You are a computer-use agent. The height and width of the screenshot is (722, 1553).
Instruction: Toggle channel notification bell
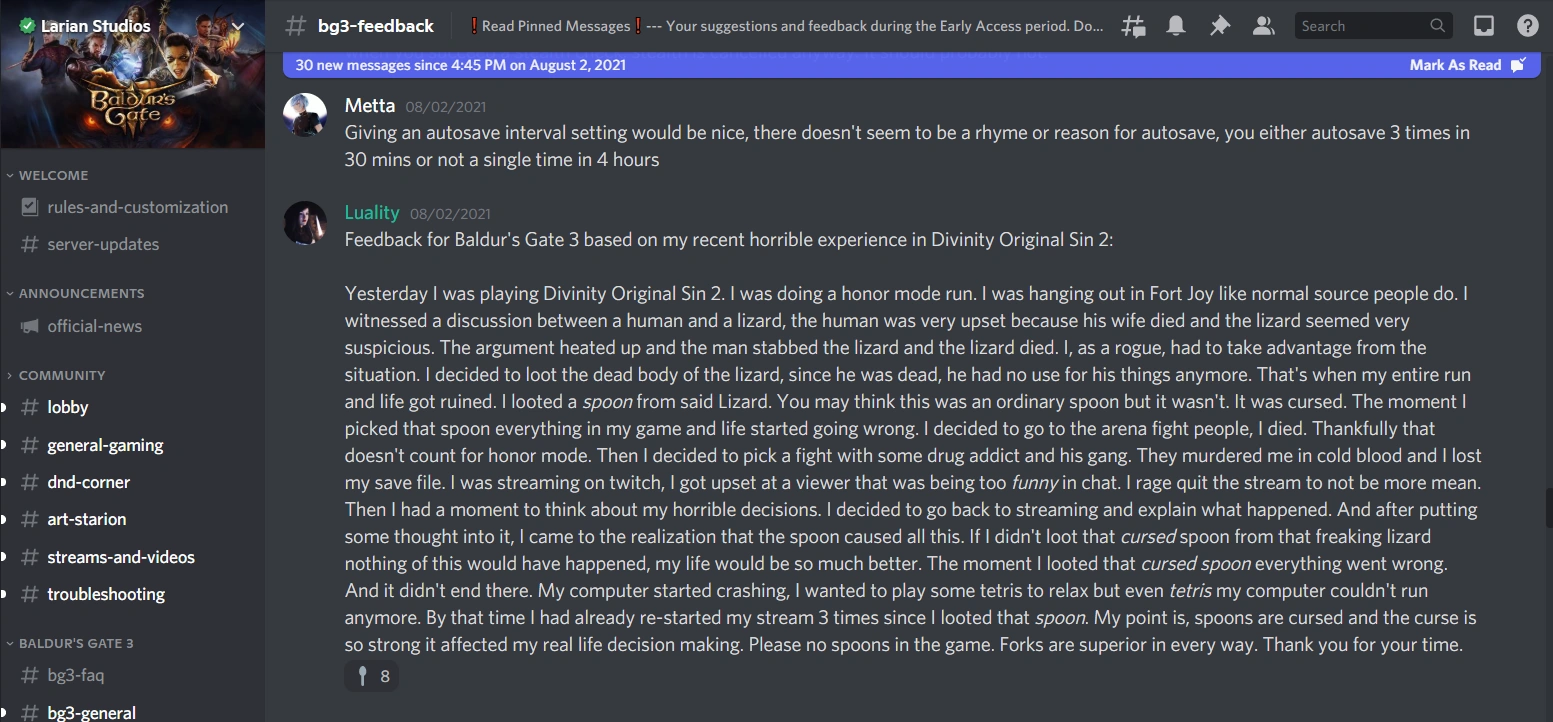[1176, 26]
